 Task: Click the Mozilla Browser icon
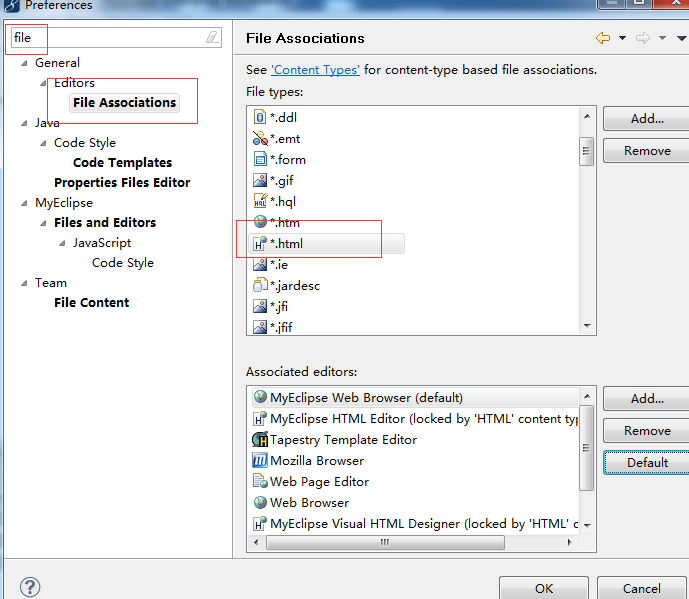(x=260, y=460)
